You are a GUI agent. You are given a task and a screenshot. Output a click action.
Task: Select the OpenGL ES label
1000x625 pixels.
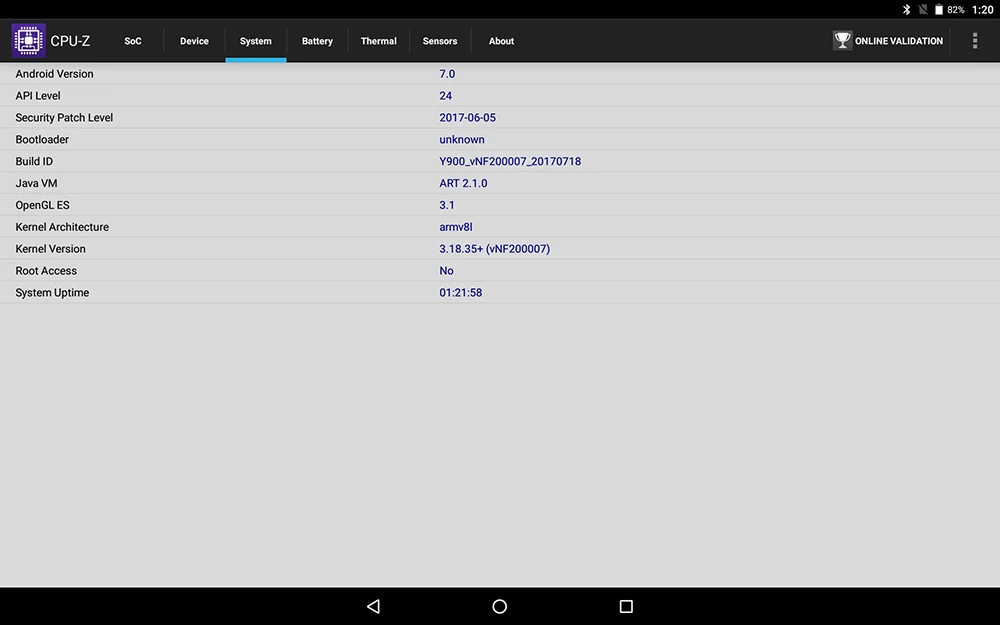click(x=42, y=205)
